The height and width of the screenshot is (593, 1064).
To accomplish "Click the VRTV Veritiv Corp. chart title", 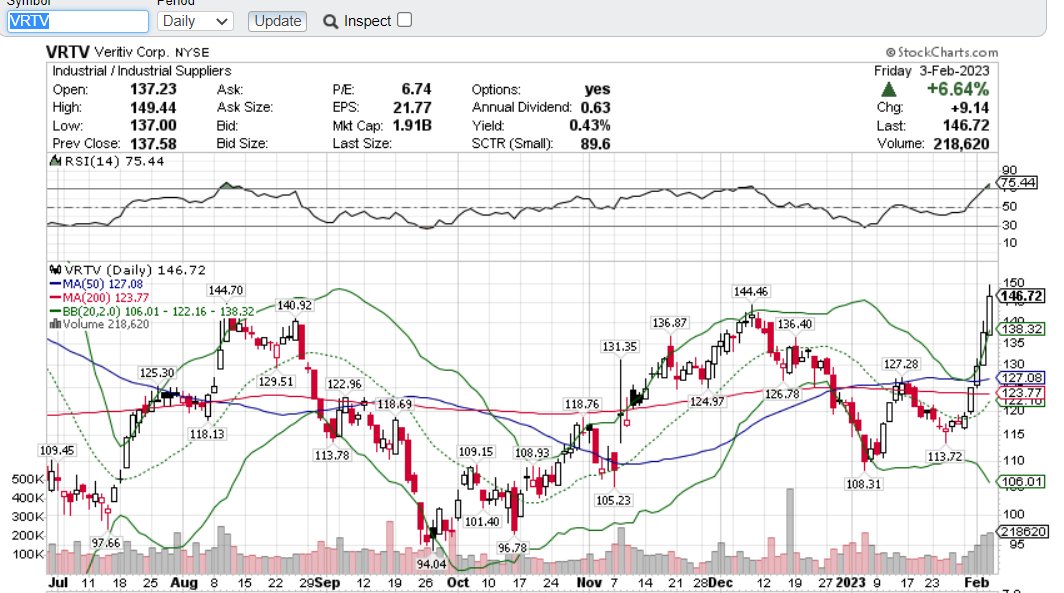I will pyautogui.click(x=128, y=52).
